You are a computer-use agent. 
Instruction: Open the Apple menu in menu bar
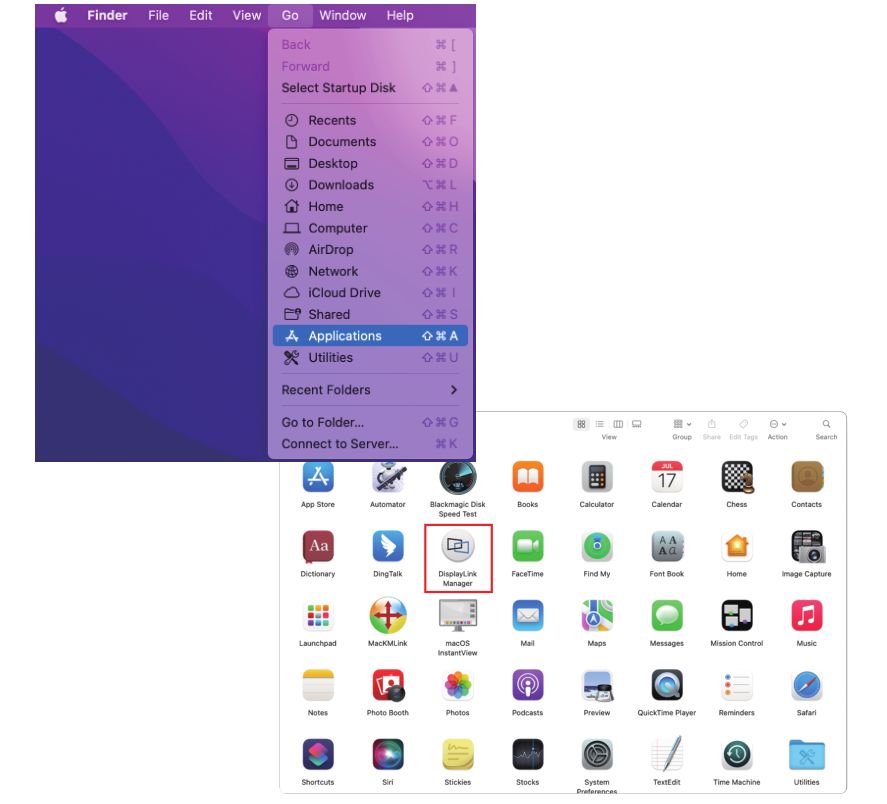pos(60,16)
